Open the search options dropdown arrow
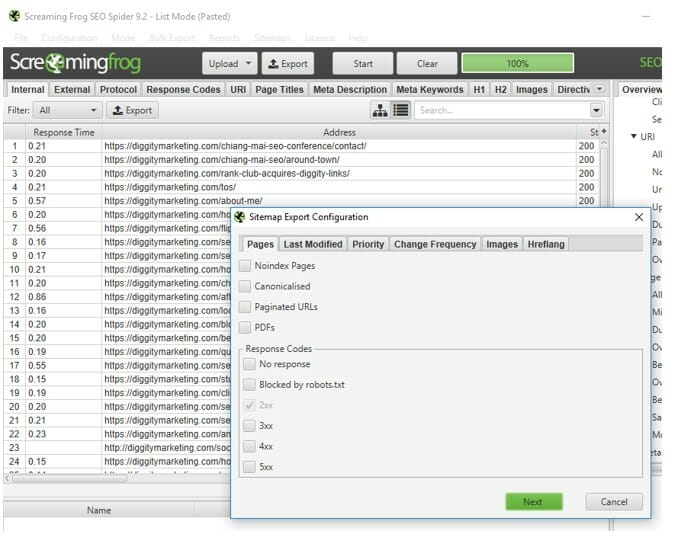Image resolution: width=674 pixels, height=537 pixels. pyautogui.click(x=596, y=110)
